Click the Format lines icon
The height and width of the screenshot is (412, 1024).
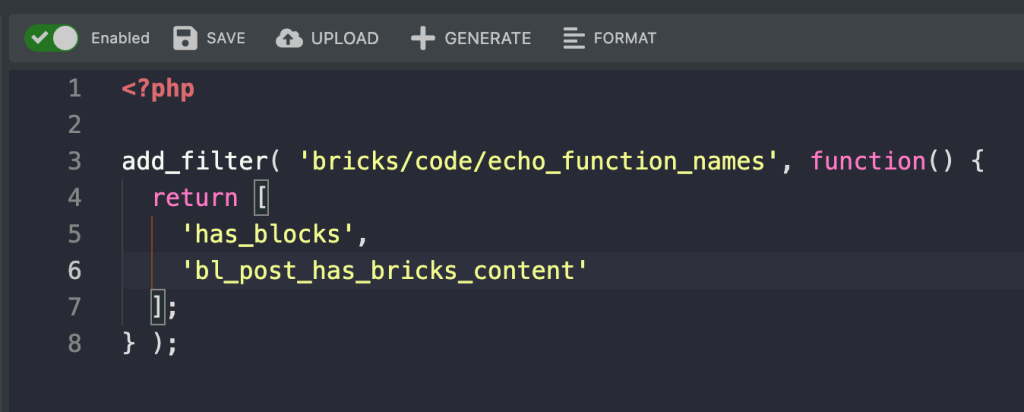tap(574, 38)
